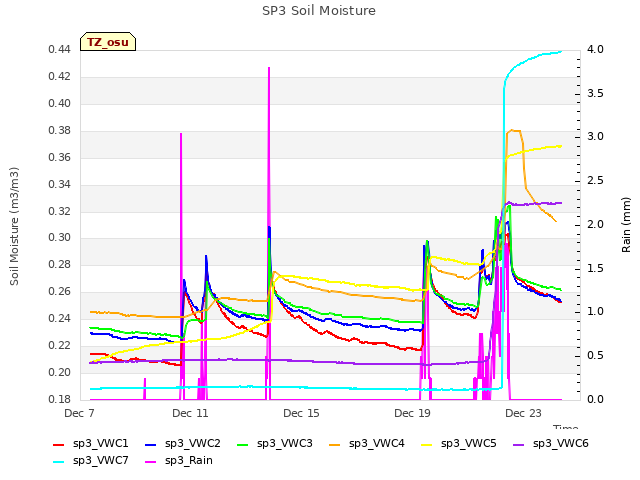
Task: Select the sp3_VWC3 legend entry
Action: (275, 443)
